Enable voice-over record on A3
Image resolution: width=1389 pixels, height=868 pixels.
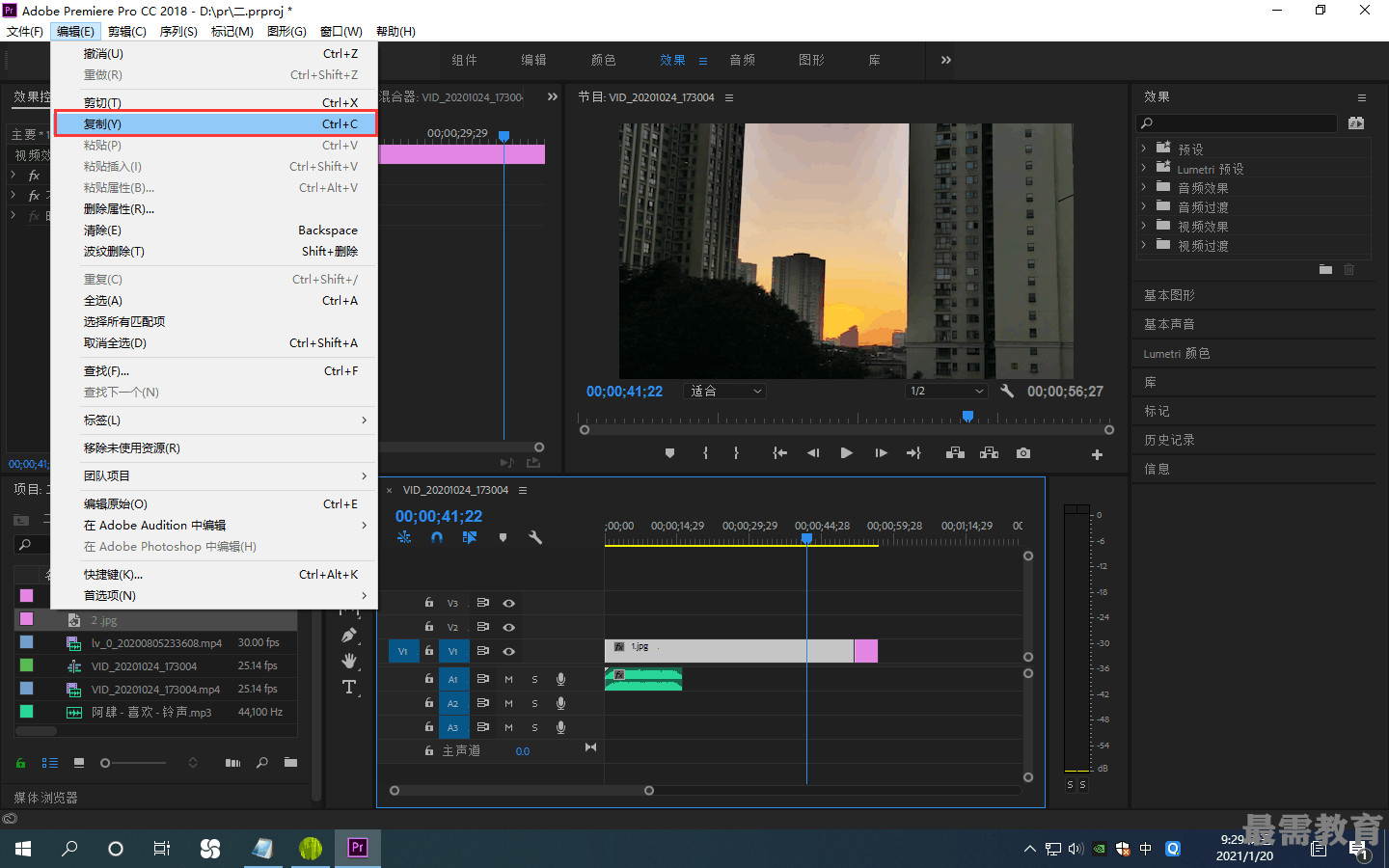click(x=560, y=727)
